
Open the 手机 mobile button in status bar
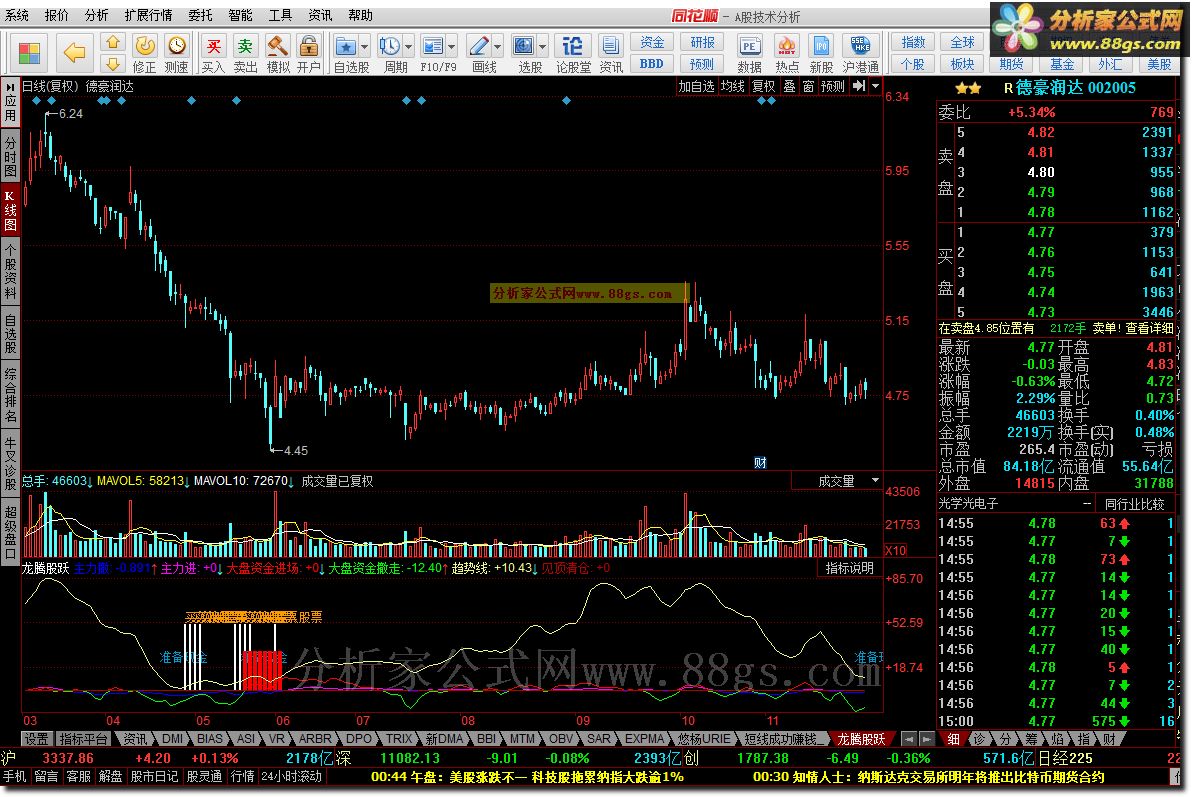click(14, 776)
